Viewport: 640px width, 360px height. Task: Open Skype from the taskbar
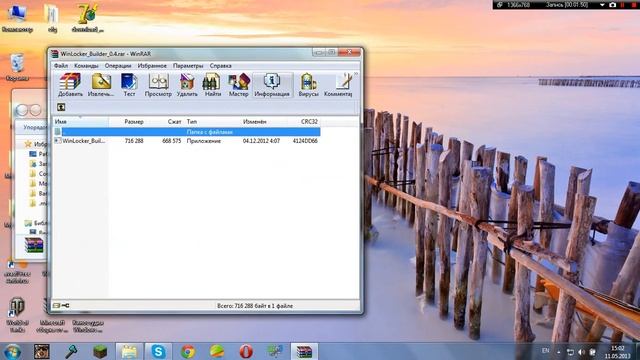pos(158,351)
